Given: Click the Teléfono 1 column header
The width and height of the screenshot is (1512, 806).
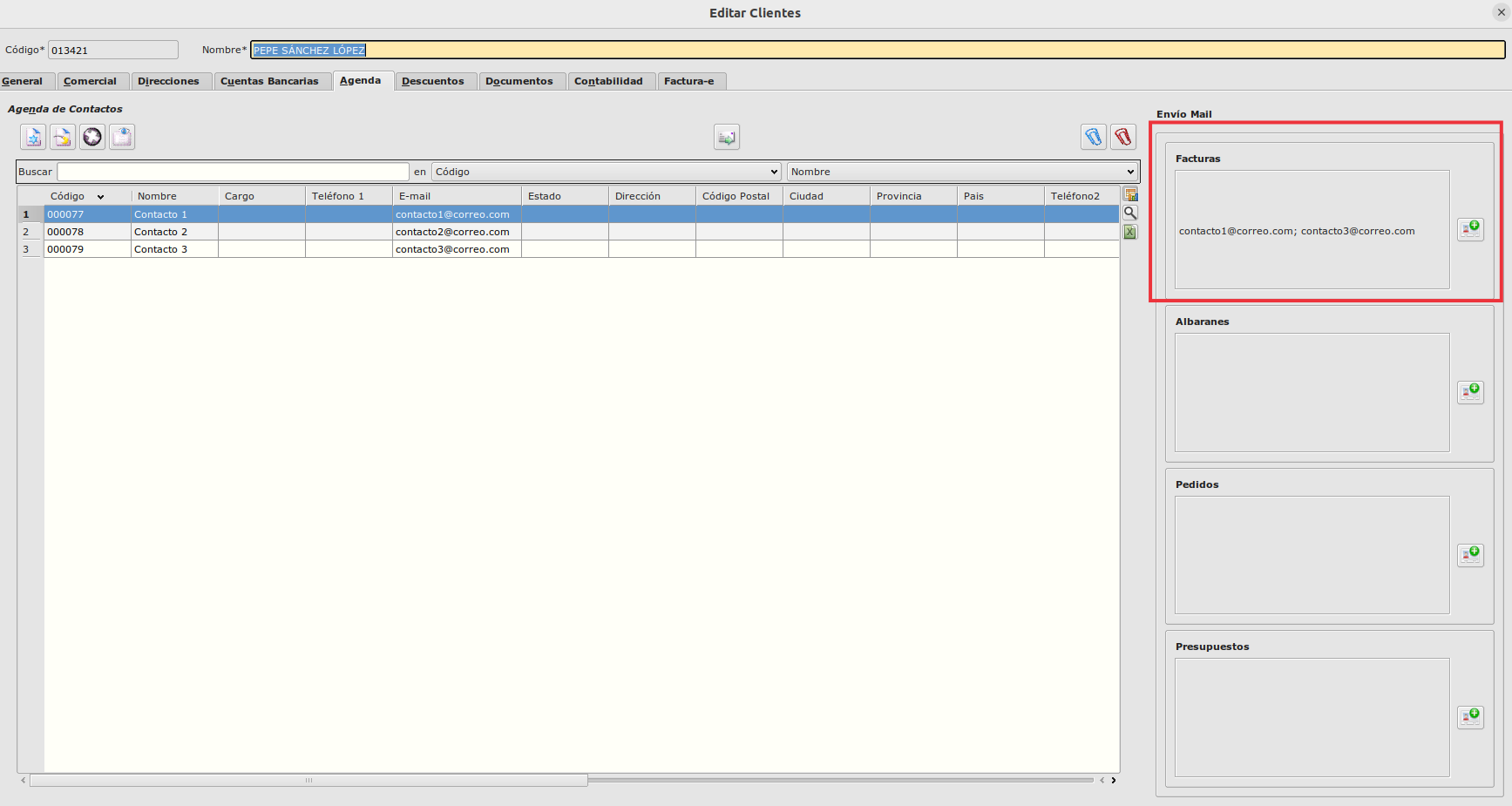Looking at the screenshot, I should (349, 196).
